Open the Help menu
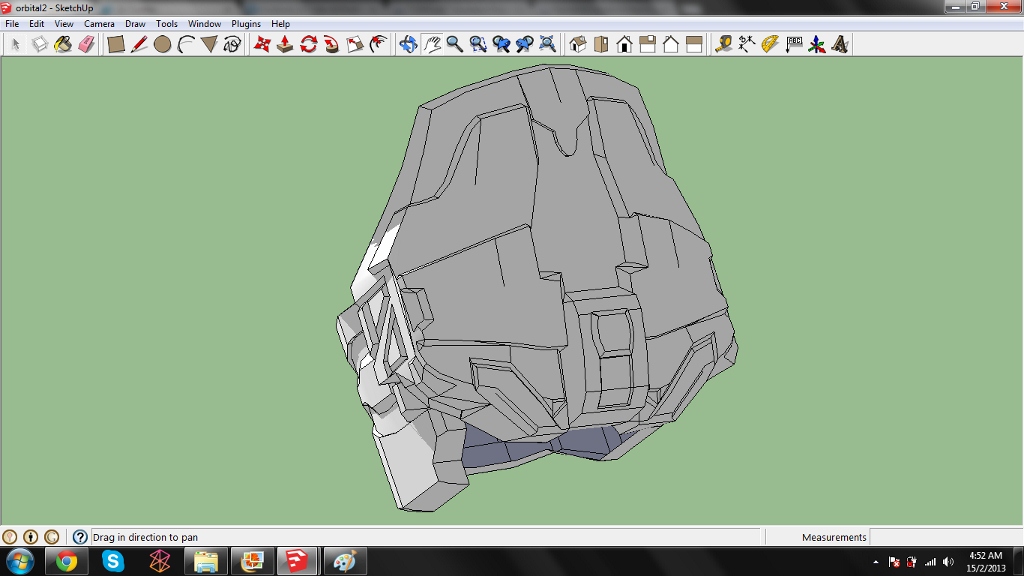Image resolution: width=1024 pixels, height=576 pixels. [x=281, y=24]
